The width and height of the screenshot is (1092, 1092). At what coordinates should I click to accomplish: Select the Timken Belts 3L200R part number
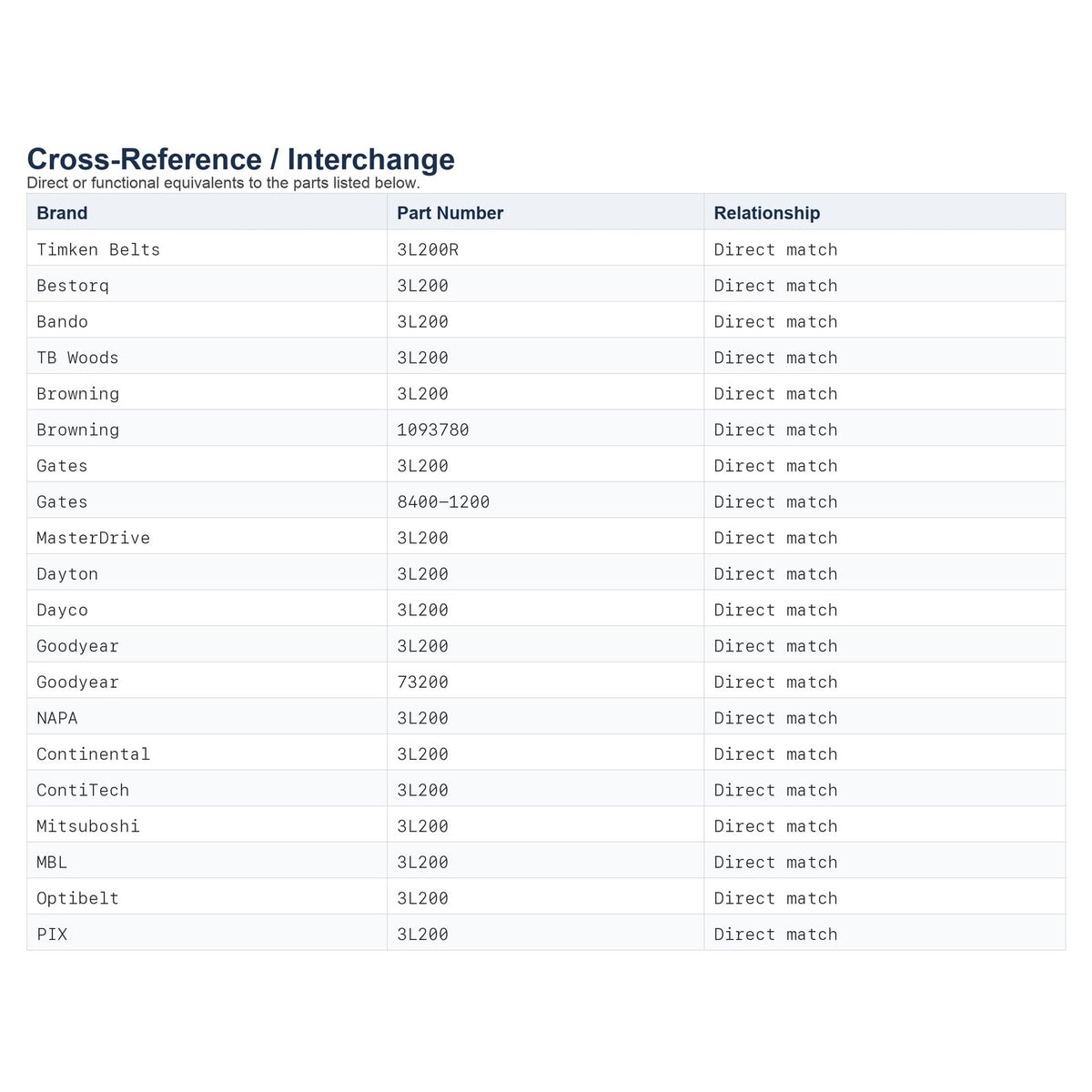[x=428, y=249]
